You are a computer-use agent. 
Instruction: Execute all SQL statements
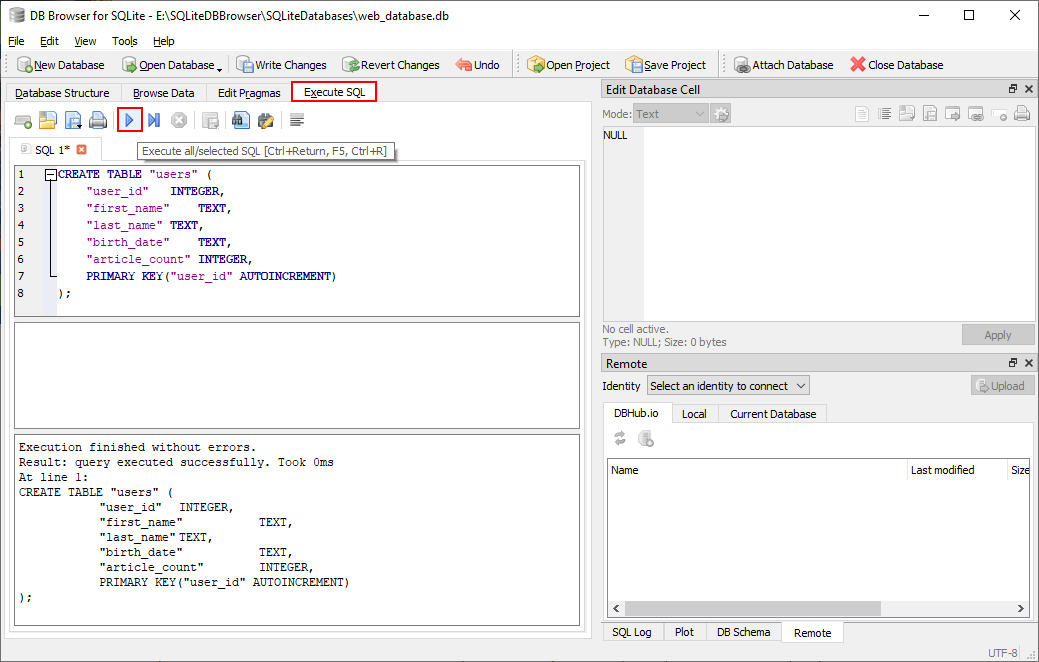click(x=130, y=120)
